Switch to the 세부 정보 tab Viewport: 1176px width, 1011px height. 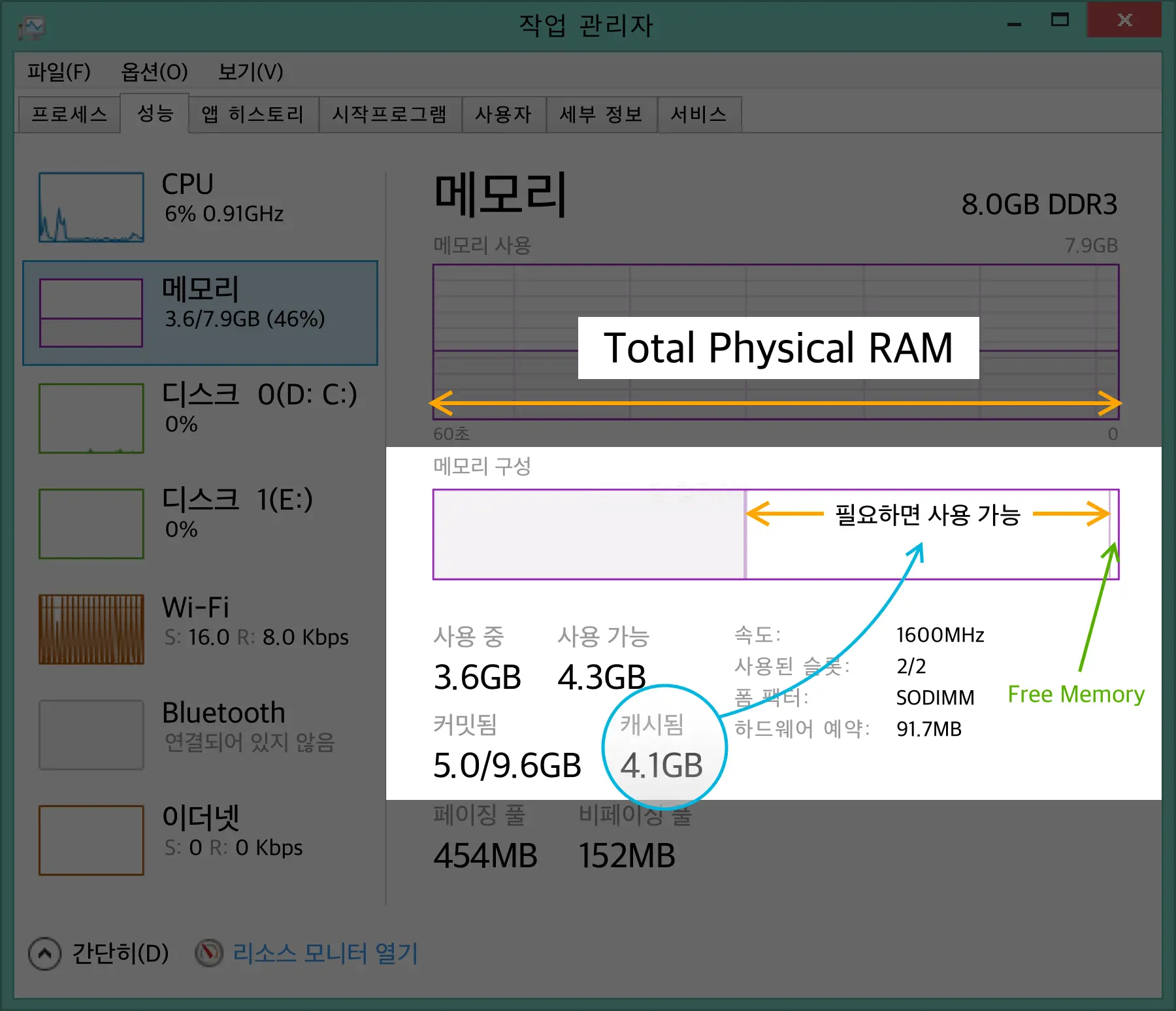pos(602,114)
